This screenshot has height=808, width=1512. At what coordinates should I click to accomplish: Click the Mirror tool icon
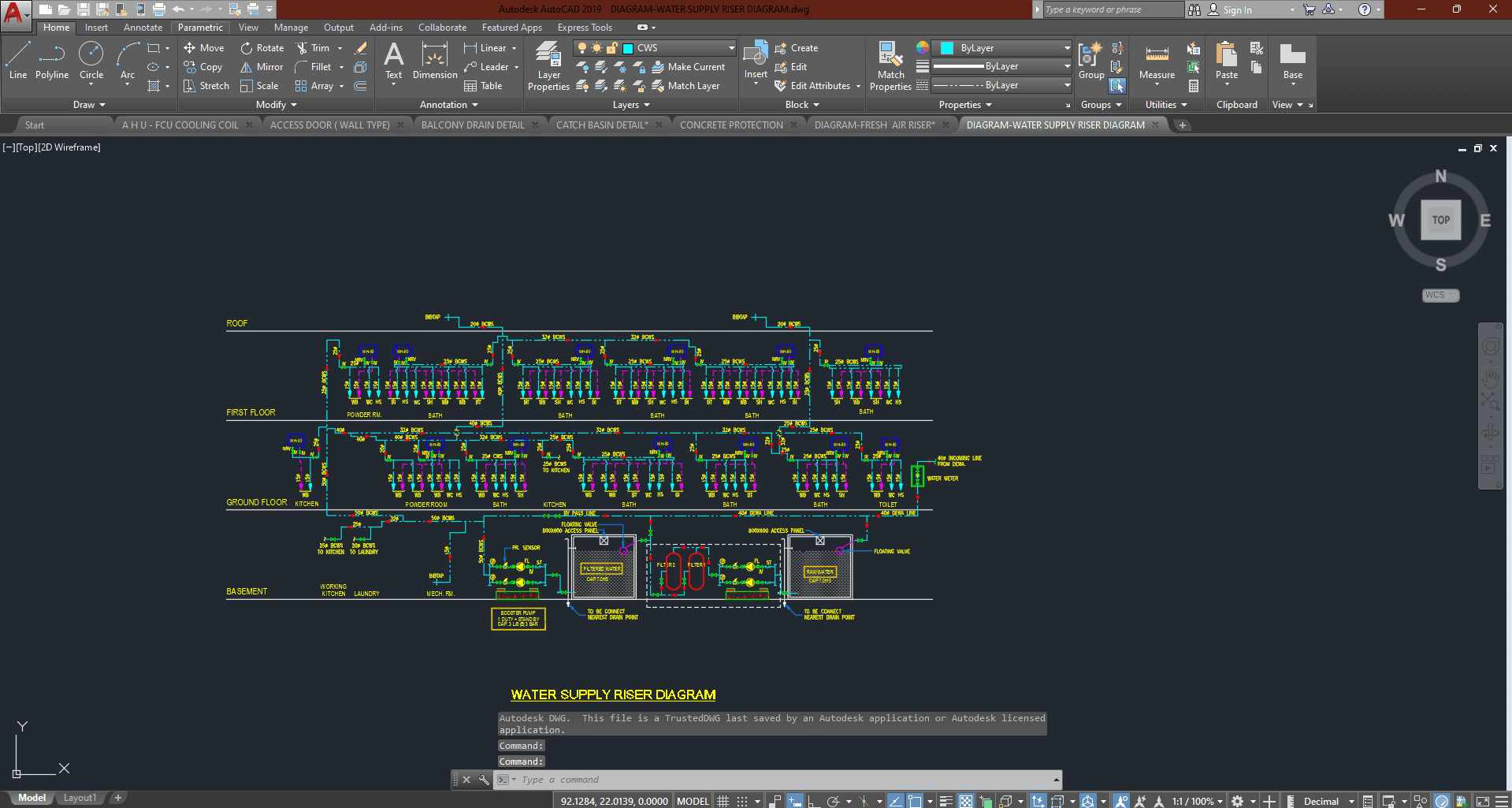[x=247, y=67]
